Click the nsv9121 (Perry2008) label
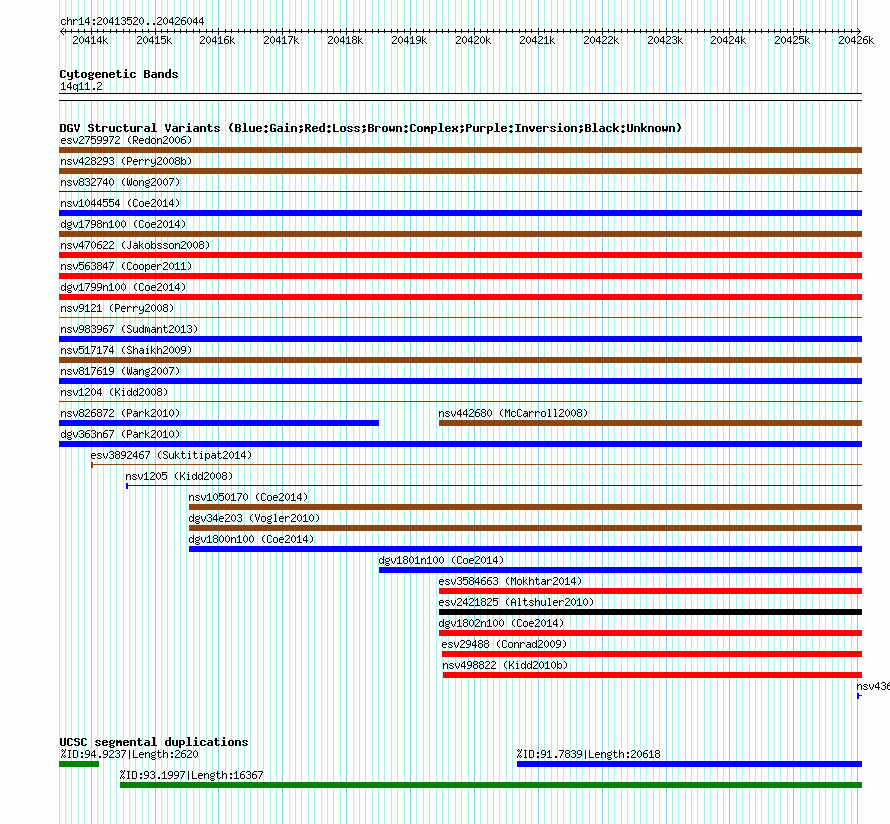 pyautogui.click(x=117, y=308)
